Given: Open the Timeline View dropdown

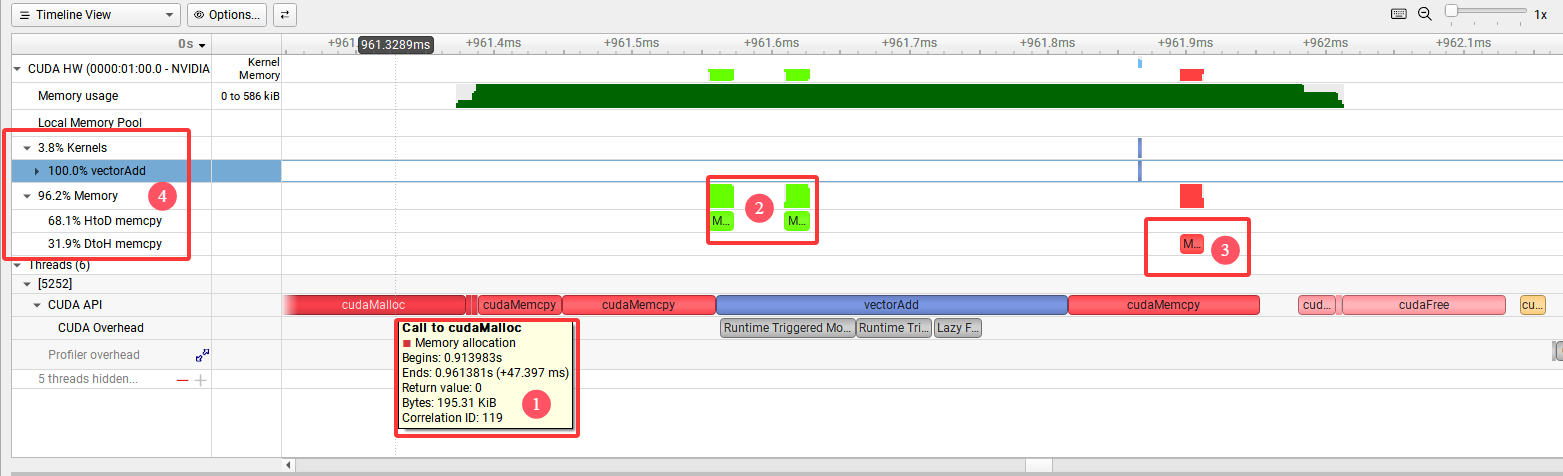Looking at the screenshot, I should click(96, 15).
